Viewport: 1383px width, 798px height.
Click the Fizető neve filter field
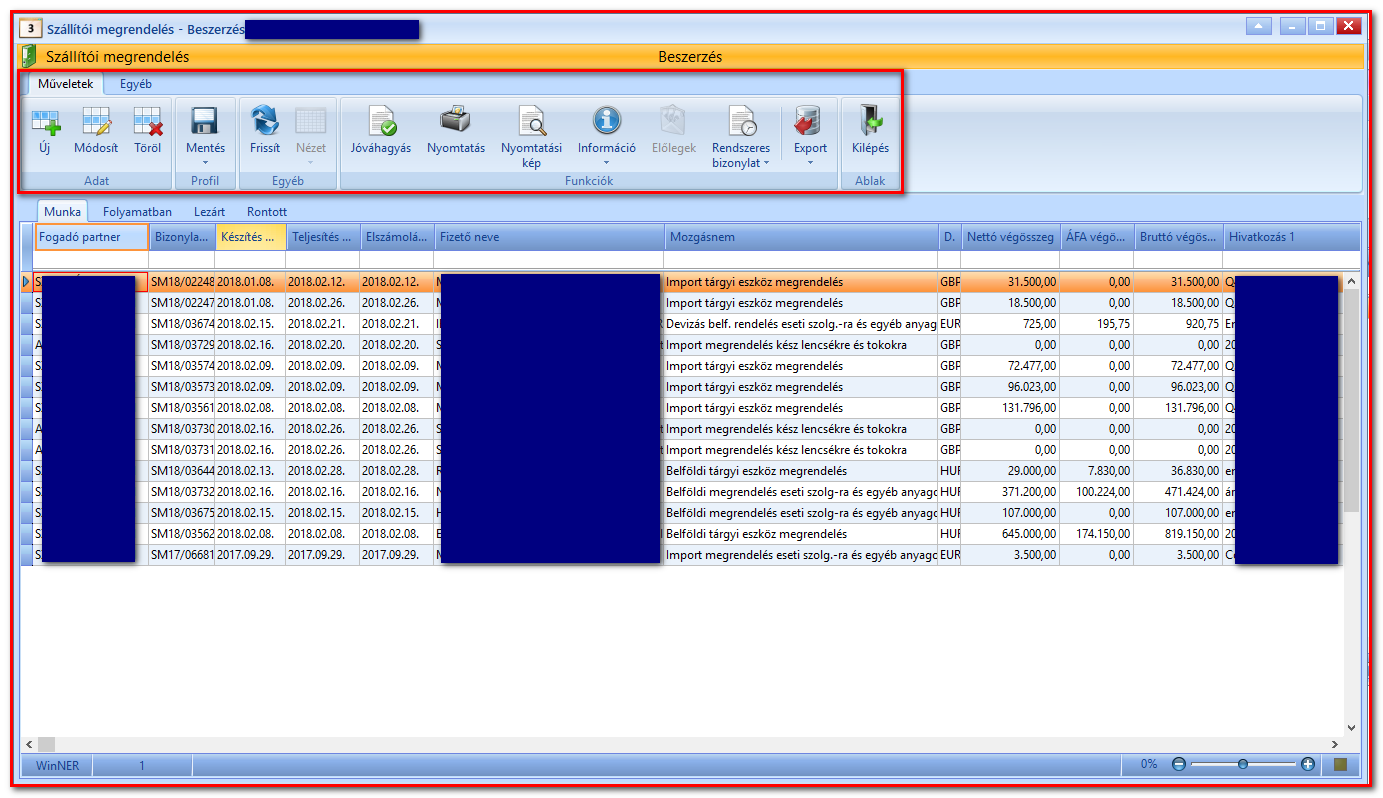tap(549, 260)
